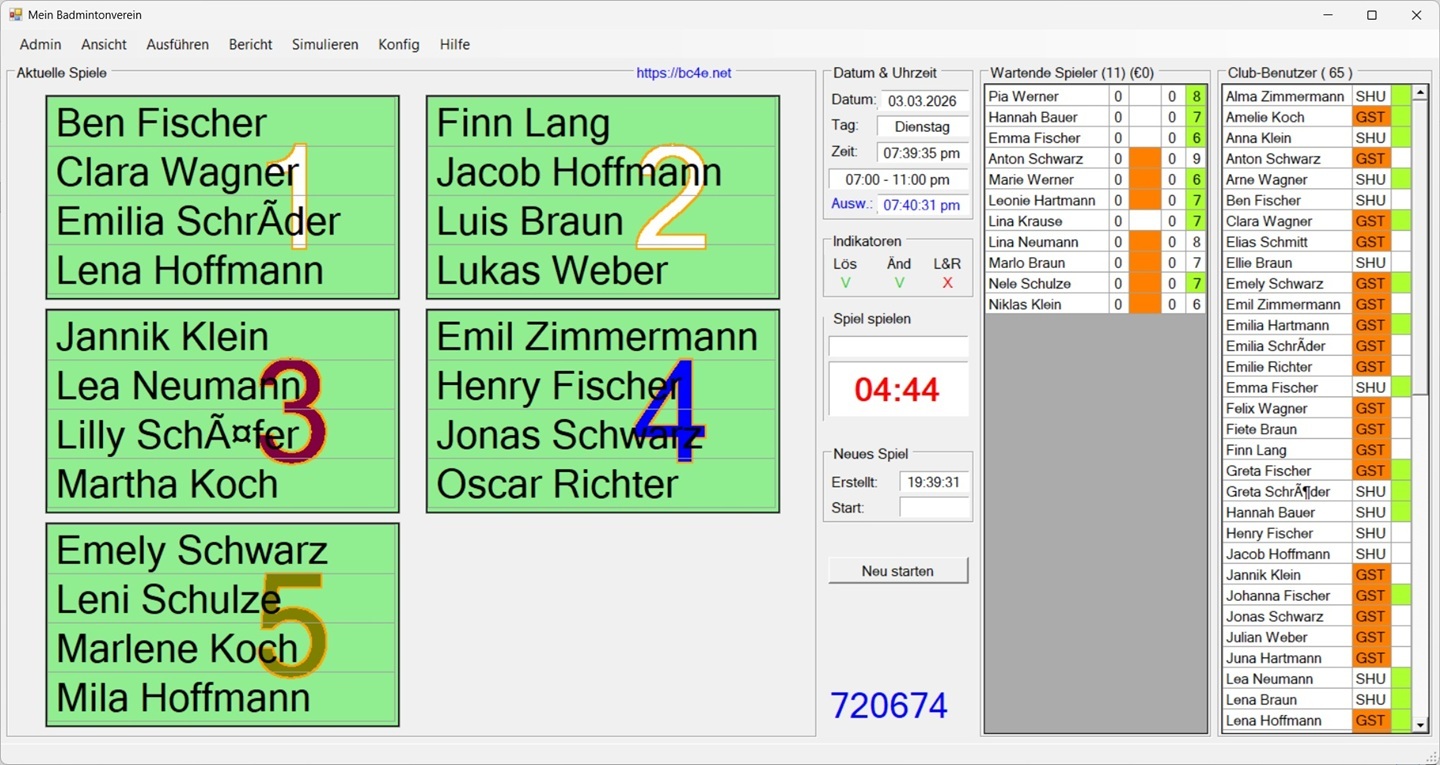1440x765 pixels.
Task: Click orange cell in Leonie Hartmann row
Action: 1145,200
